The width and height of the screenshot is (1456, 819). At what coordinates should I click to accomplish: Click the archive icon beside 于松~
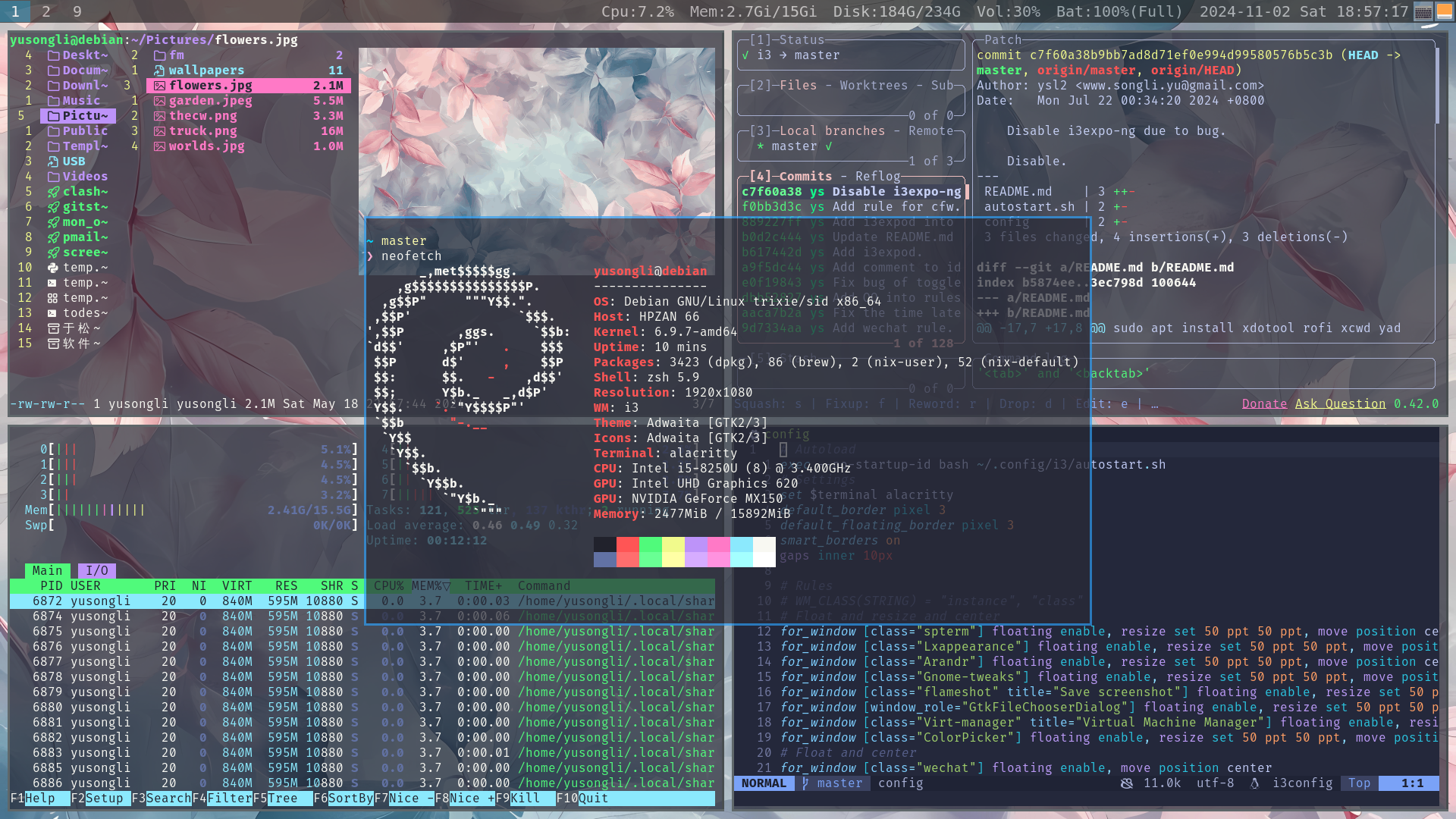pos(53,328)
